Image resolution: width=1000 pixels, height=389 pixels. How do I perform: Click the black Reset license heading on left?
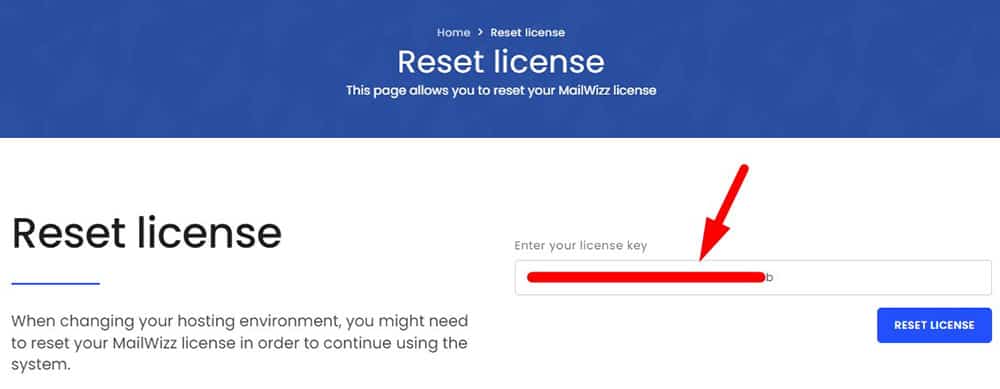pos(147,233)
